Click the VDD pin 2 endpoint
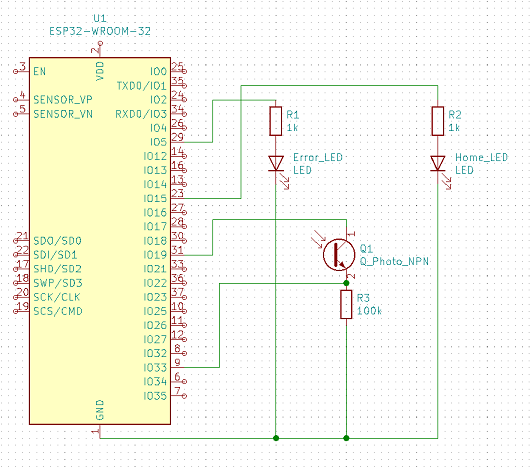530x467 pixels. pyautogui.click(x=100, y=43)
